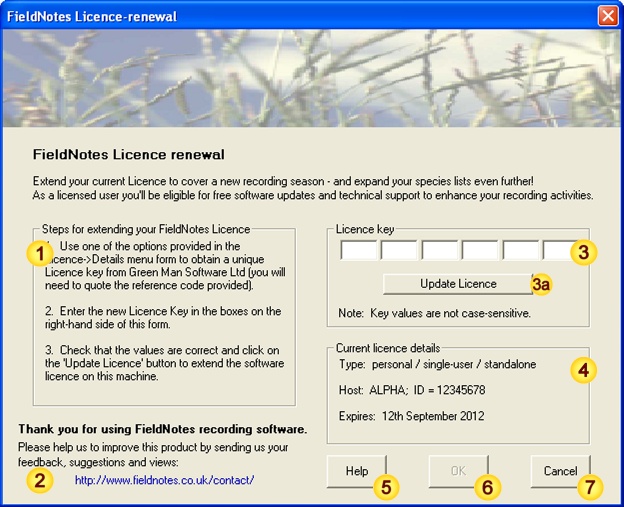Screen dimensions: 624x507
Task: Click the 'FieldNotes Licence renewal' heading
Action: click(129, 154)
